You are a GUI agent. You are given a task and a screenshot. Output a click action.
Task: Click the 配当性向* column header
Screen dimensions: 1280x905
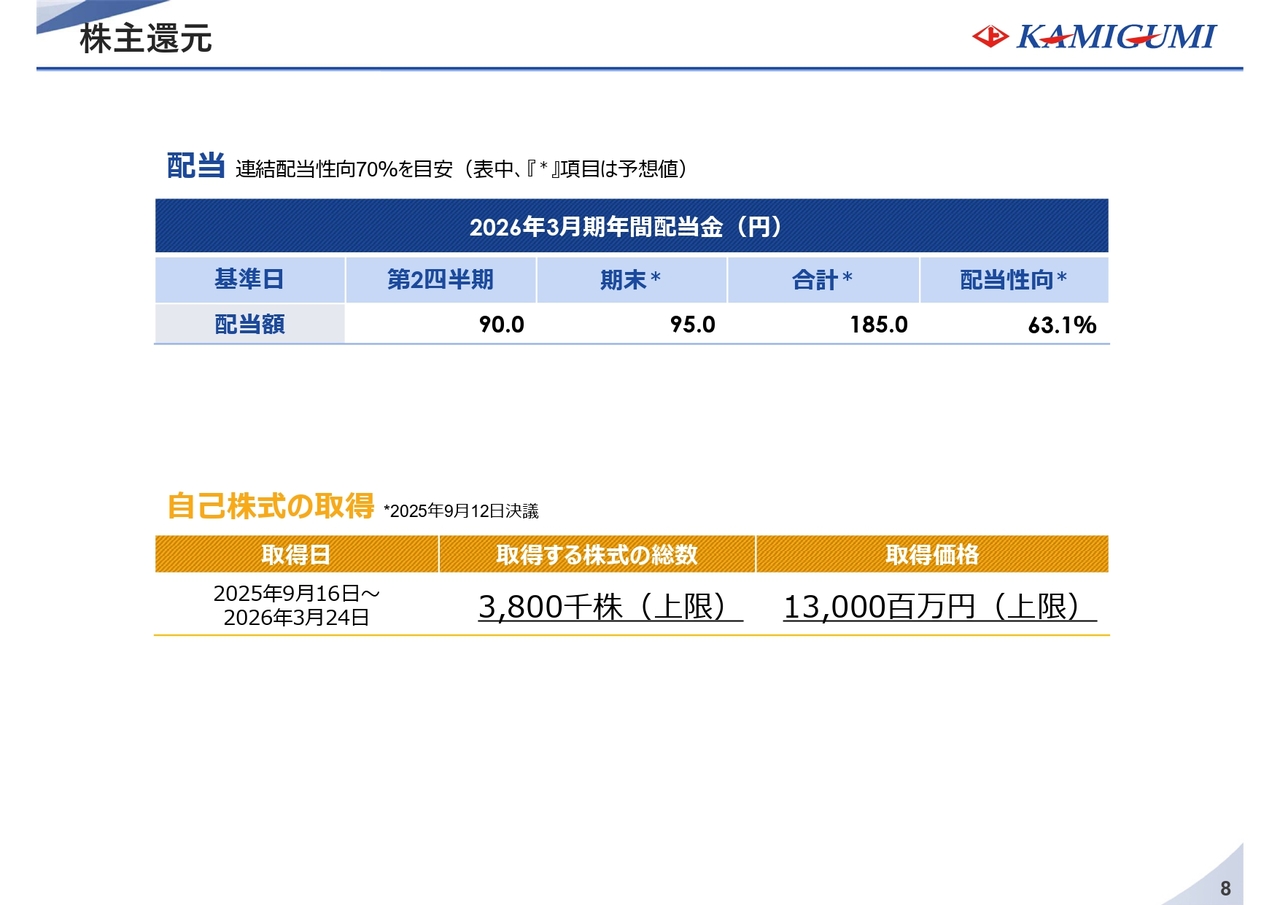pyautogui.click(x=1013, y=280)
